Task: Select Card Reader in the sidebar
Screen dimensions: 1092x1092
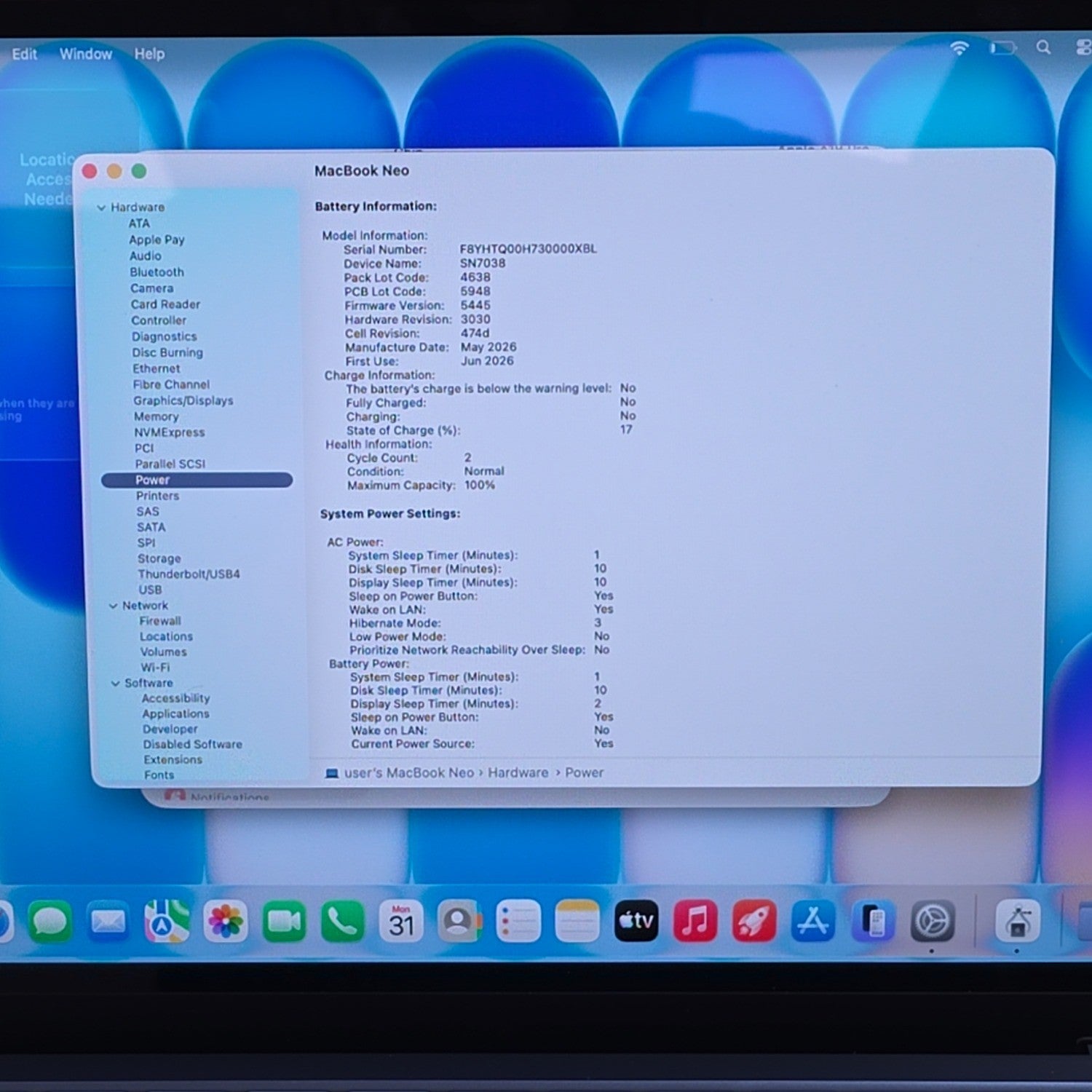Action: pyautogui.click(x=165, y=304)
